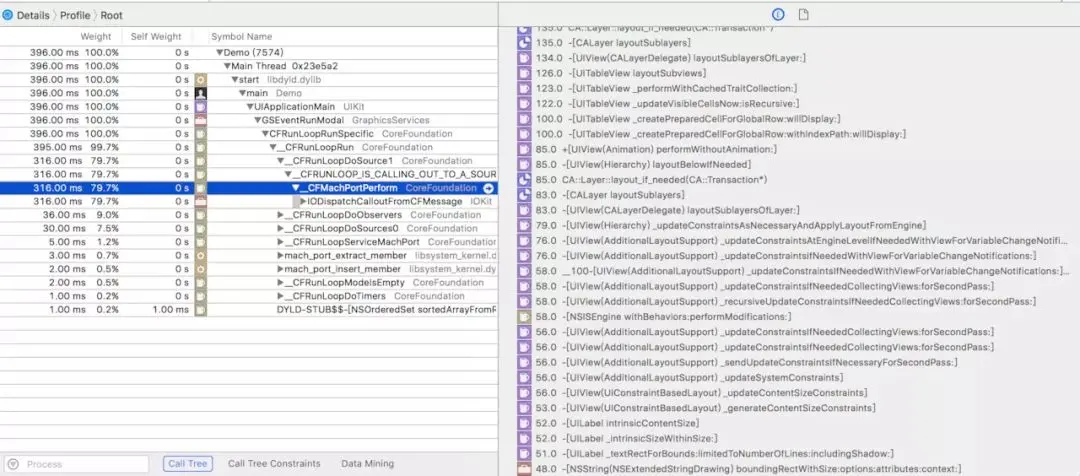Click the icon beside -[UITableView _updateVisibleCellsNow:isRecursive:]
Image resolution: width=1080 pixels, height=476 pixels.
pyautogui.click(x=523, y=103)
